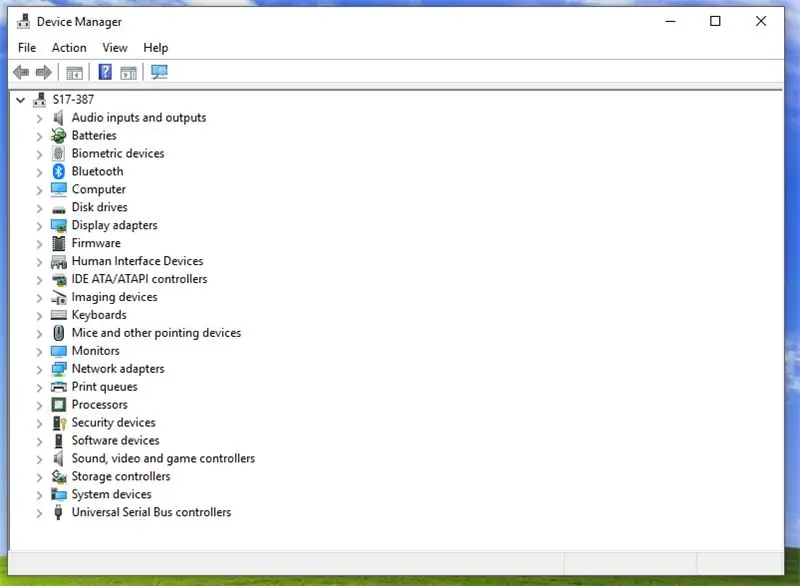Select the Monitors label
Image resolution: width=800 pixels, height=586 pixels.
point(95,351)
